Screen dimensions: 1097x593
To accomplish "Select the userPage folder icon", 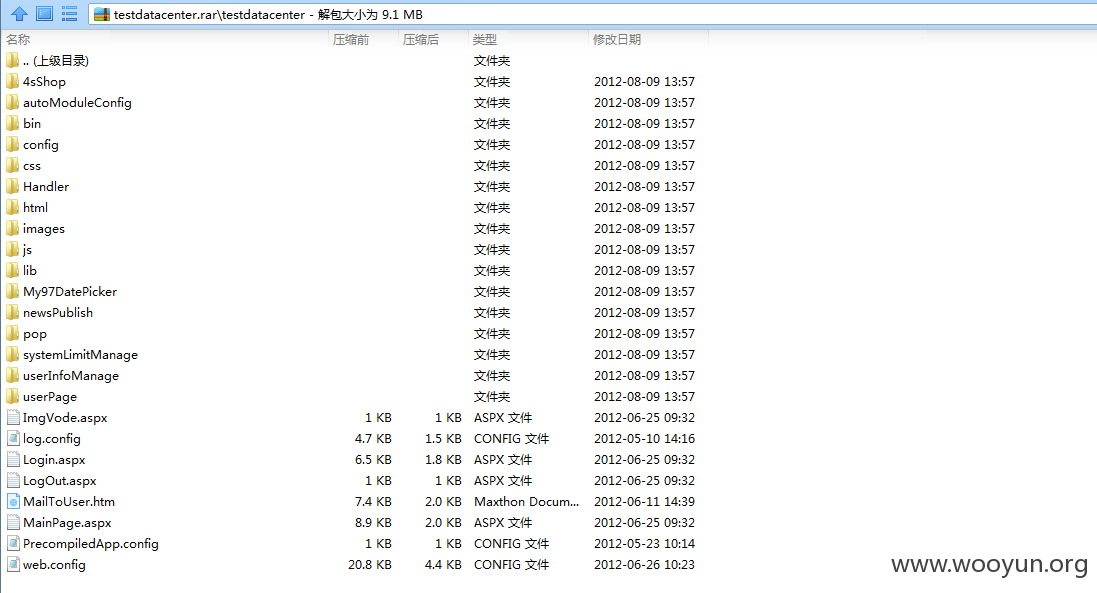I will click(x=13, y=396).
